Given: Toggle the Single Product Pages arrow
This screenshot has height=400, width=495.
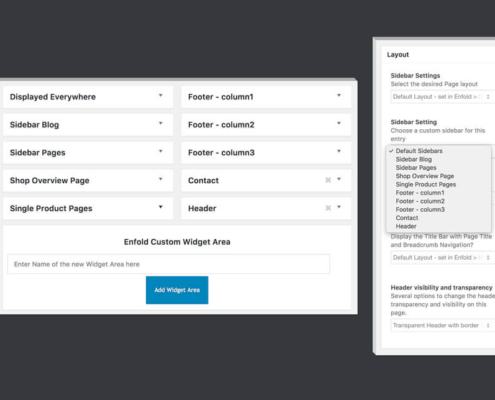Looking at the screenshot, I should pos(161,207).
